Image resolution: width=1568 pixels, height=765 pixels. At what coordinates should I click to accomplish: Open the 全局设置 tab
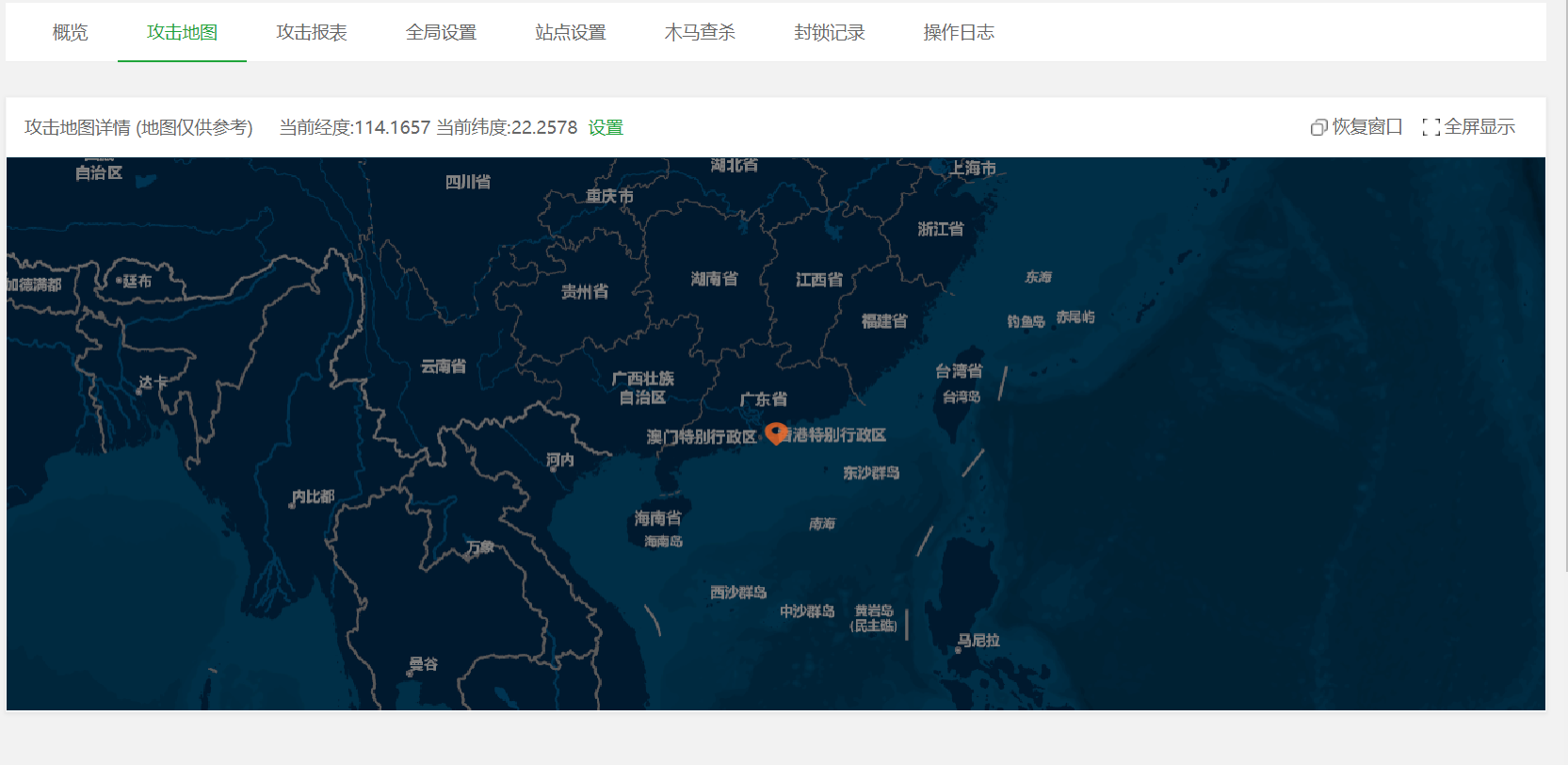pos(441,33)
